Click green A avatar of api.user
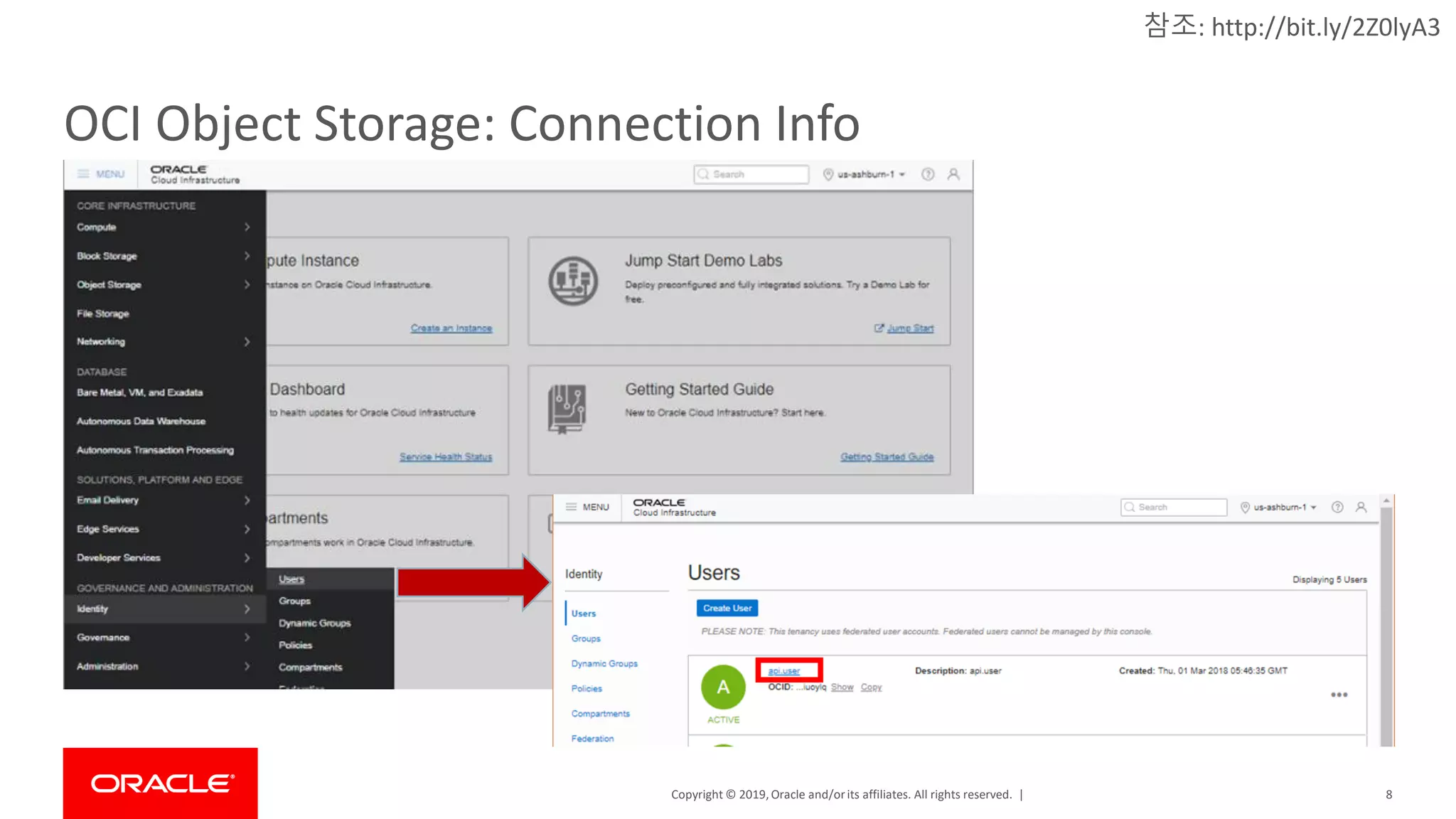The image size is (1456, 819). tap(723, 687)
